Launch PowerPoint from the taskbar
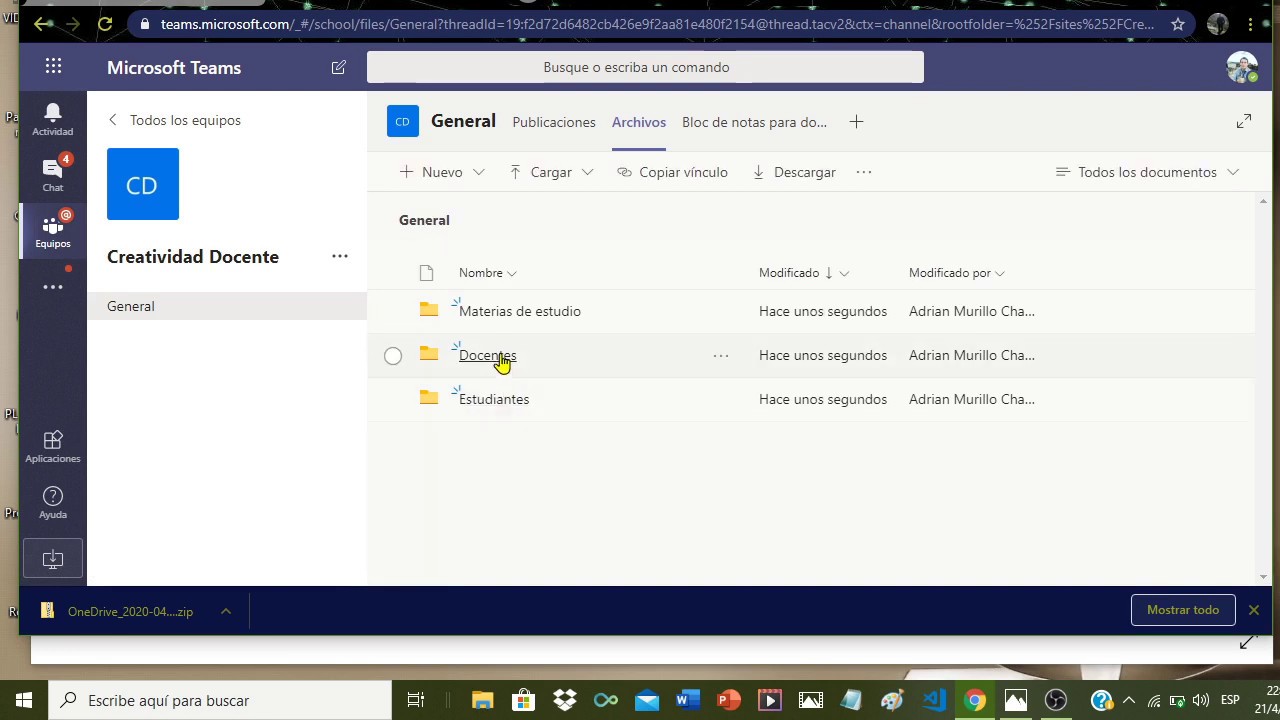The height and width of the screenshot is (720, 1280). pos(728,700)
